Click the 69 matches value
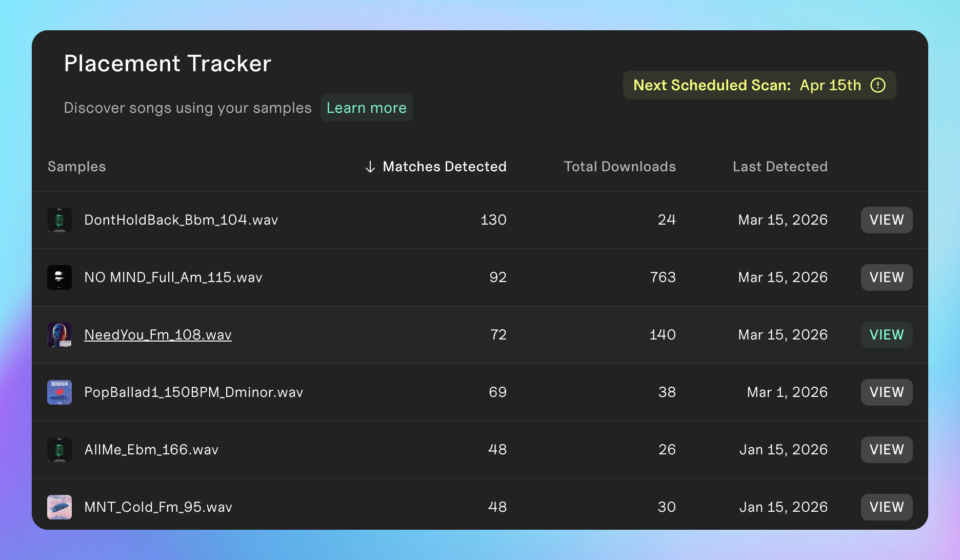 pyautogui.click(x=498, y=392)
